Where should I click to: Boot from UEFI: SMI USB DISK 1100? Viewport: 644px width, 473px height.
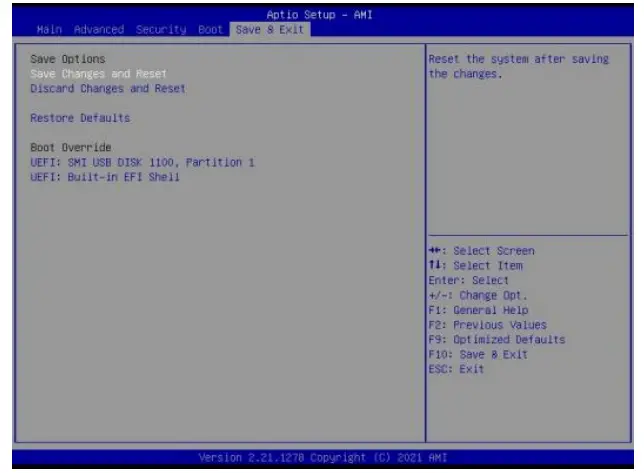coord(143,163)
